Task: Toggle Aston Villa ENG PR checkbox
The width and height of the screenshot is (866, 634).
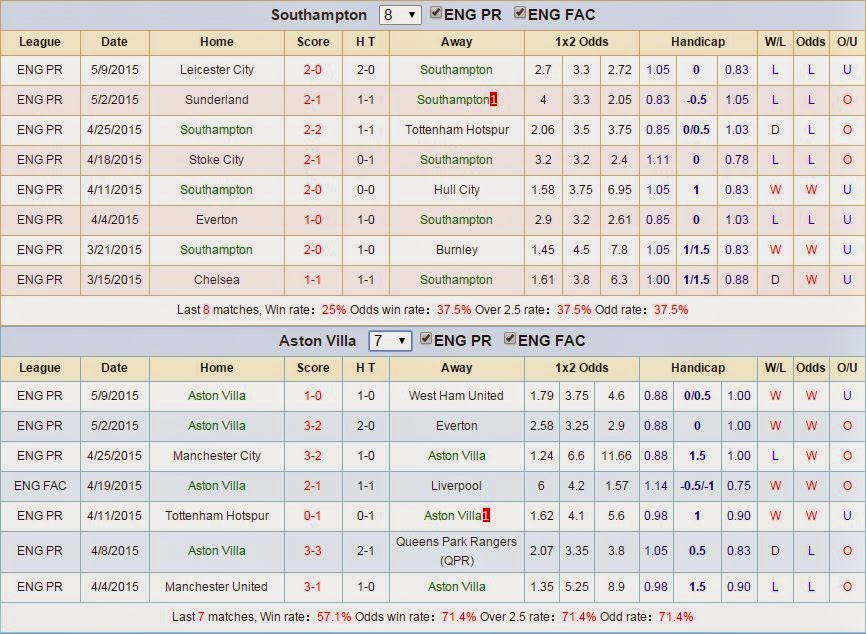Action: pos(426,339)
